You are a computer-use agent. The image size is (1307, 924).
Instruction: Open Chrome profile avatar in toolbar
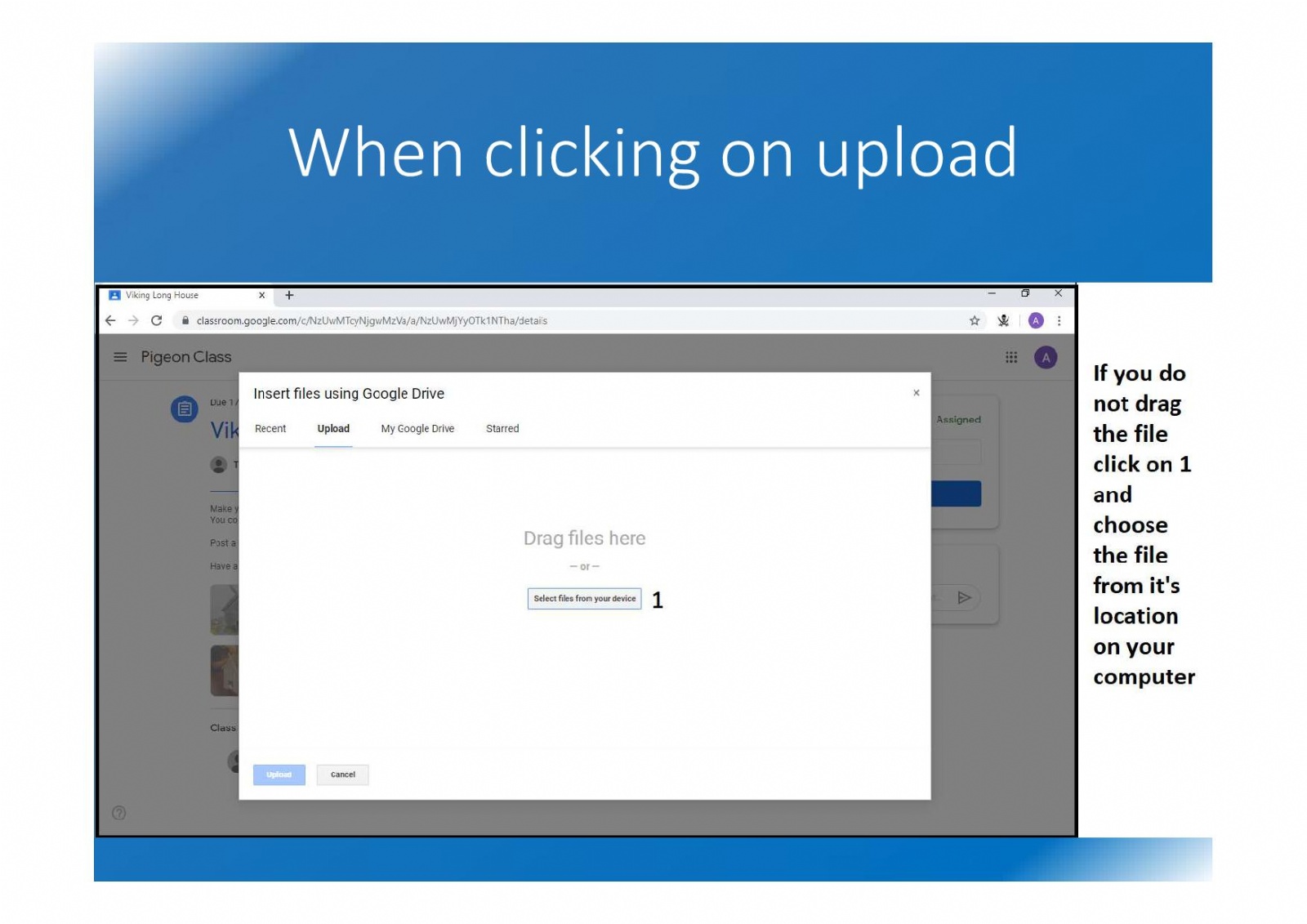[x=1036, y=320]
